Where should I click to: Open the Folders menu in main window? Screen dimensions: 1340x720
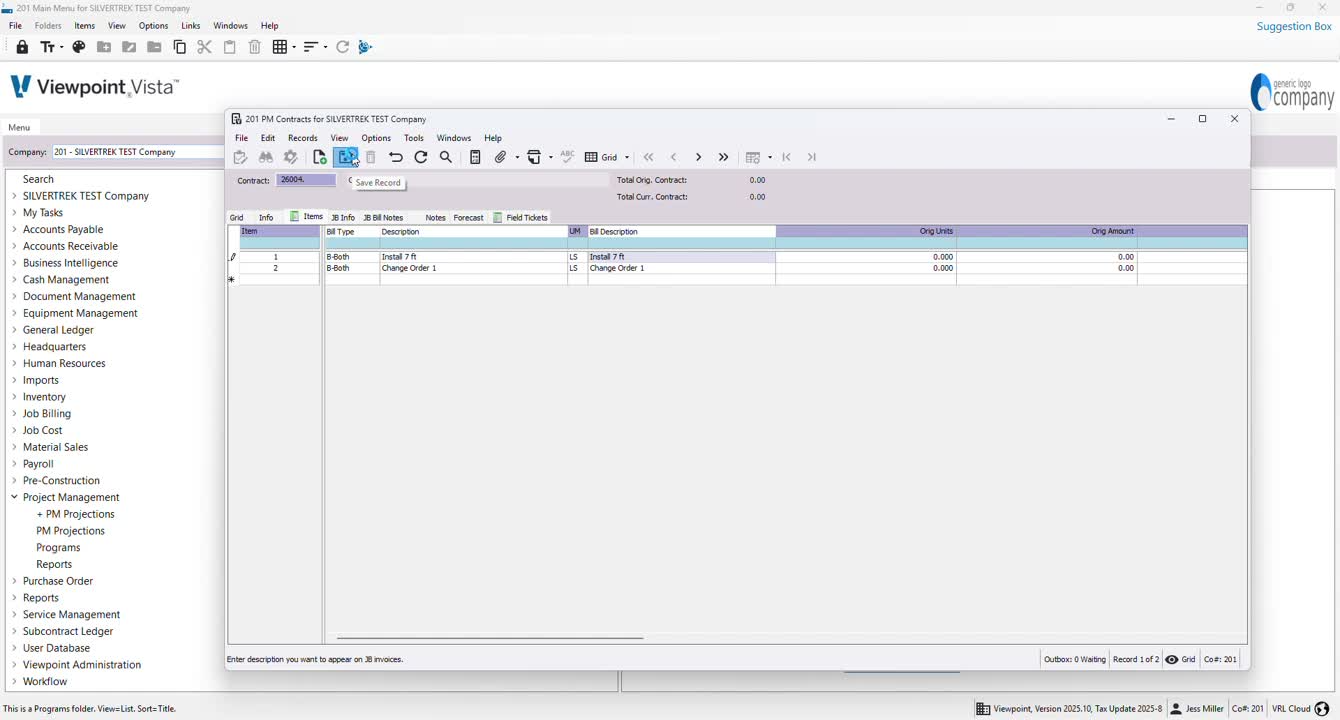(x=48, y=26)
